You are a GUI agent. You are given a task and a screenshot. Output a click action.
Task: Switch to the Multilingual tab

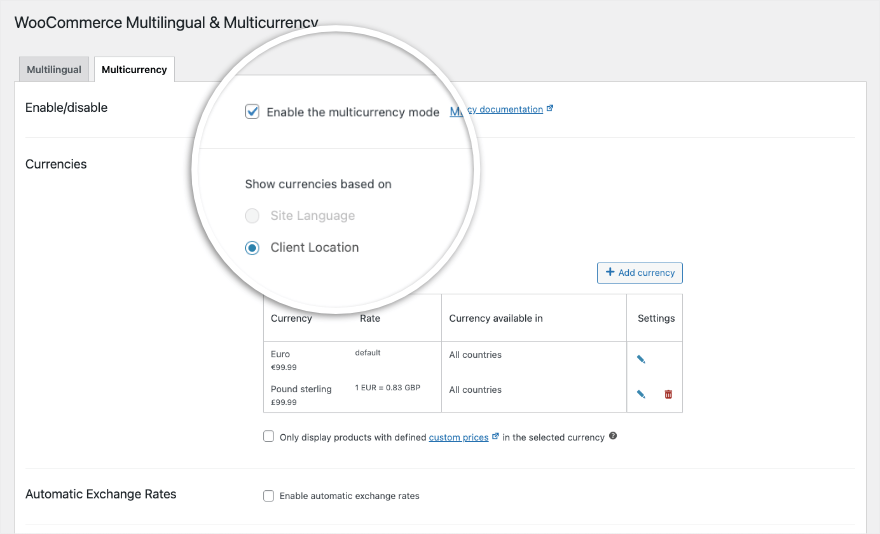tap(54, 69)
